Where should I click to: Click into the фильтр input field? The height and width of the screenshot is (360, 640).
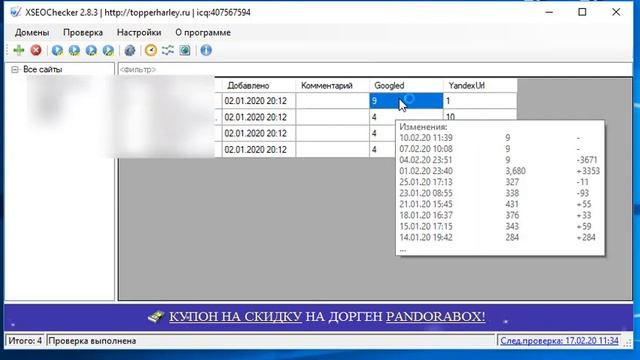click(375, 69)
